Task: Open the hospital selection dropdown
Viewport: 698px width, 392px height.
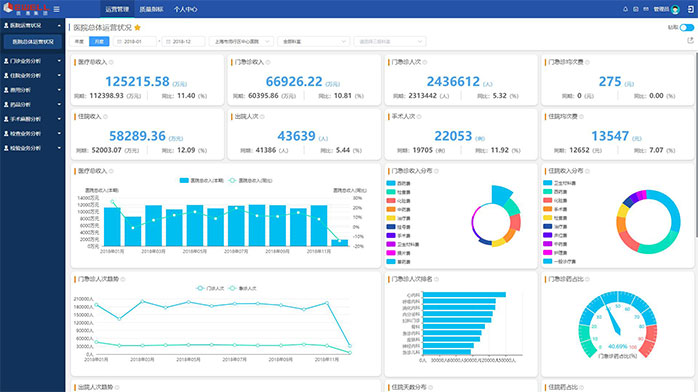Action: 241,41
